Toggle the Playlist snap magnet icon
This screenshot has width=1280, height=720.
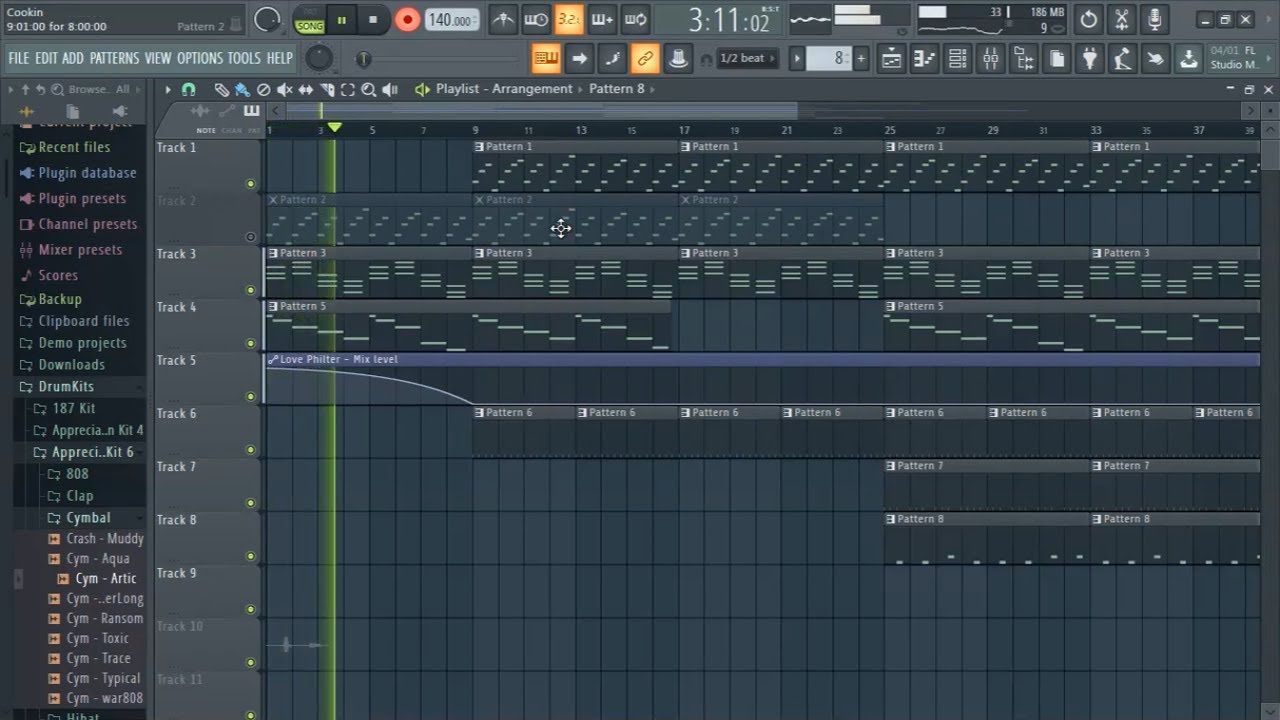pyautogui.click(x=188, y=89)
